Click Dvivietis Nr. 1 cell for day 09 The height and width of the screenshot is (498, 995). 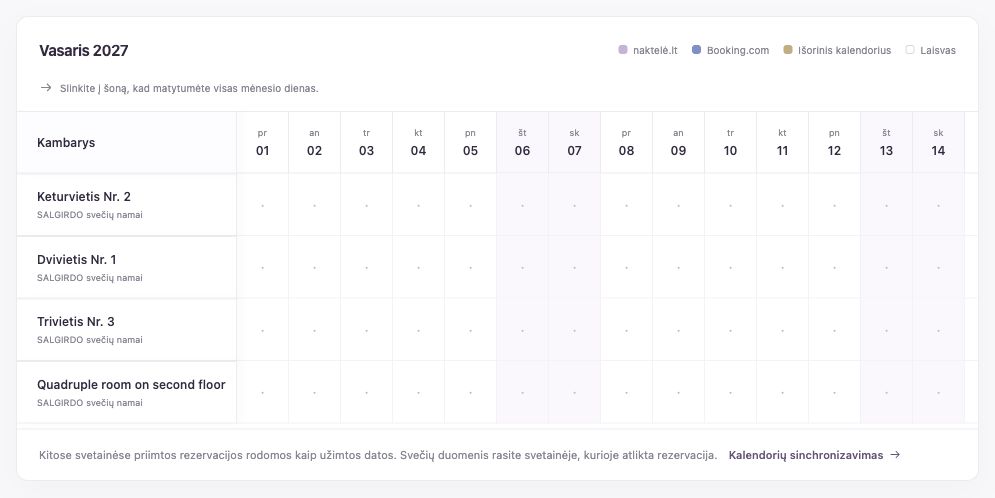tap(679, 267)
